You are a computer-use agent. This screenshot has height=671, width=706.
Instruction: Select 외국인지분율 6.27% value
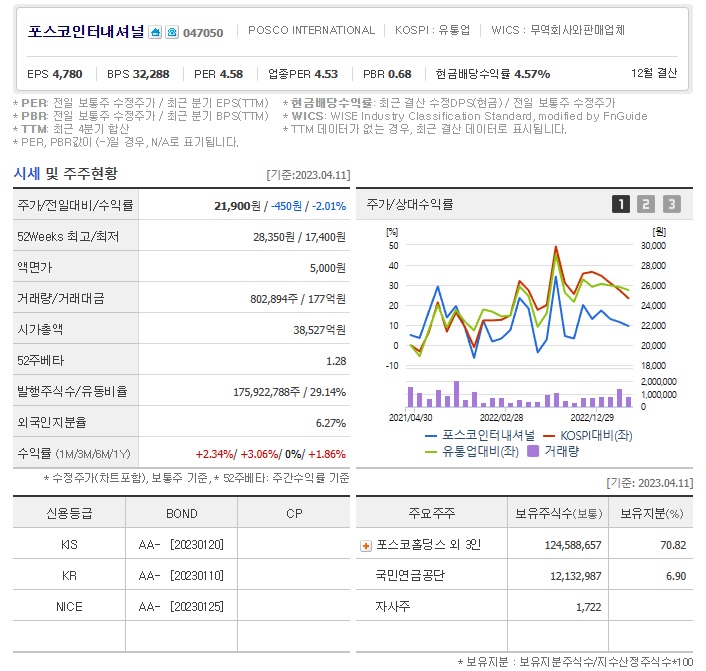(331, 423)
